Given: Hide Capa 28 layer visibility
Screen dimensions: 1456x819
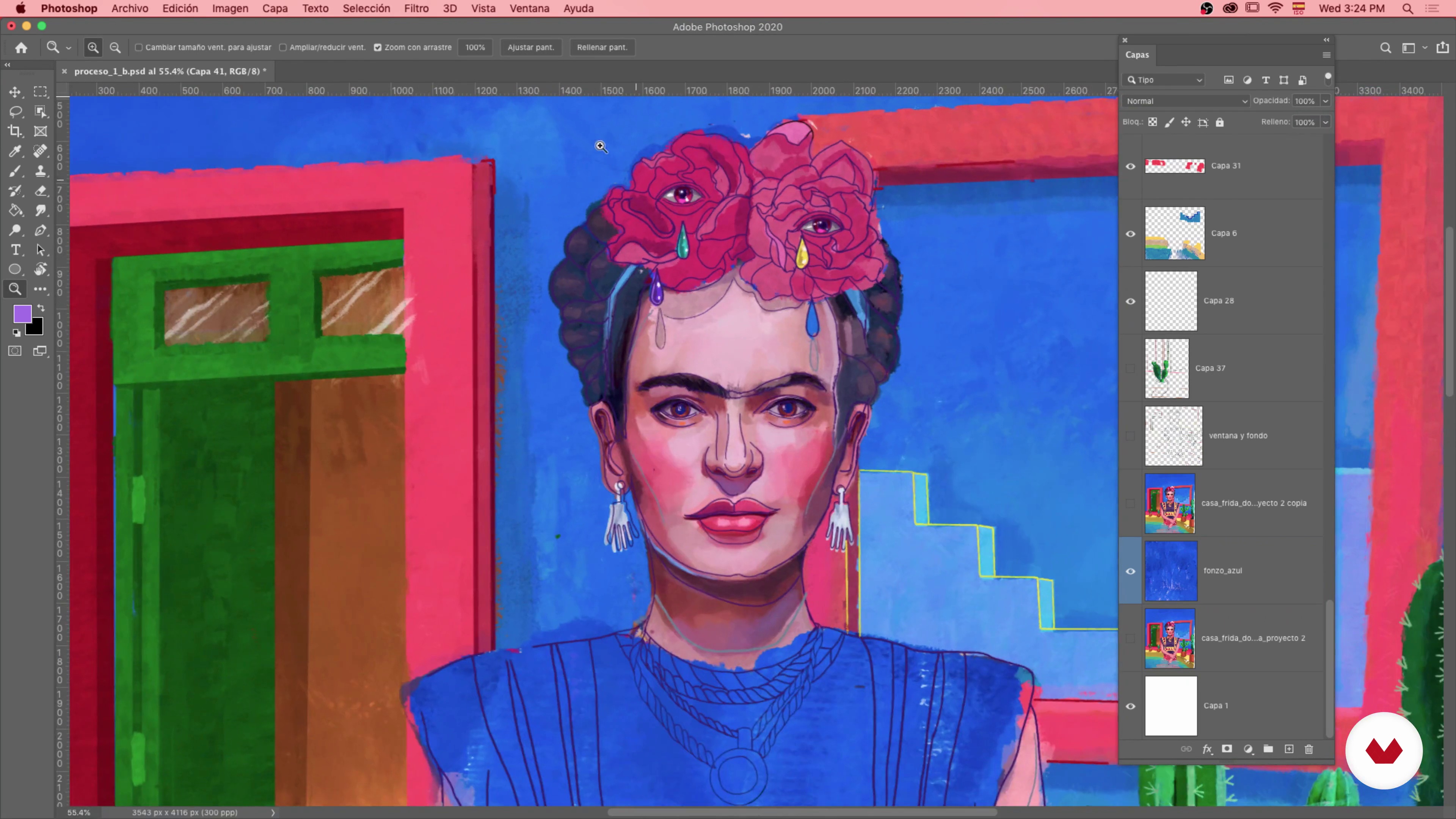Looking at the screenshot, I should (1130, 301).
